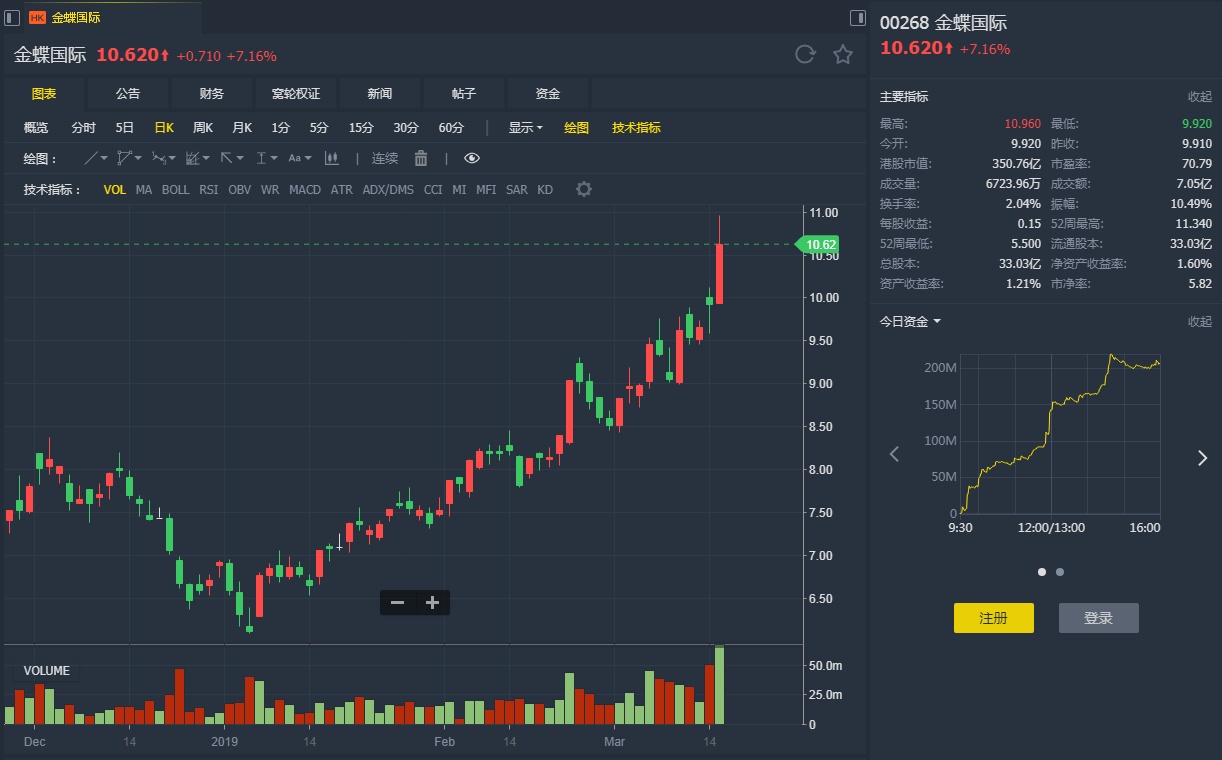Click the refresh quote icon
The width and height of the screenshot is (1222, 760).
[805, 55]
